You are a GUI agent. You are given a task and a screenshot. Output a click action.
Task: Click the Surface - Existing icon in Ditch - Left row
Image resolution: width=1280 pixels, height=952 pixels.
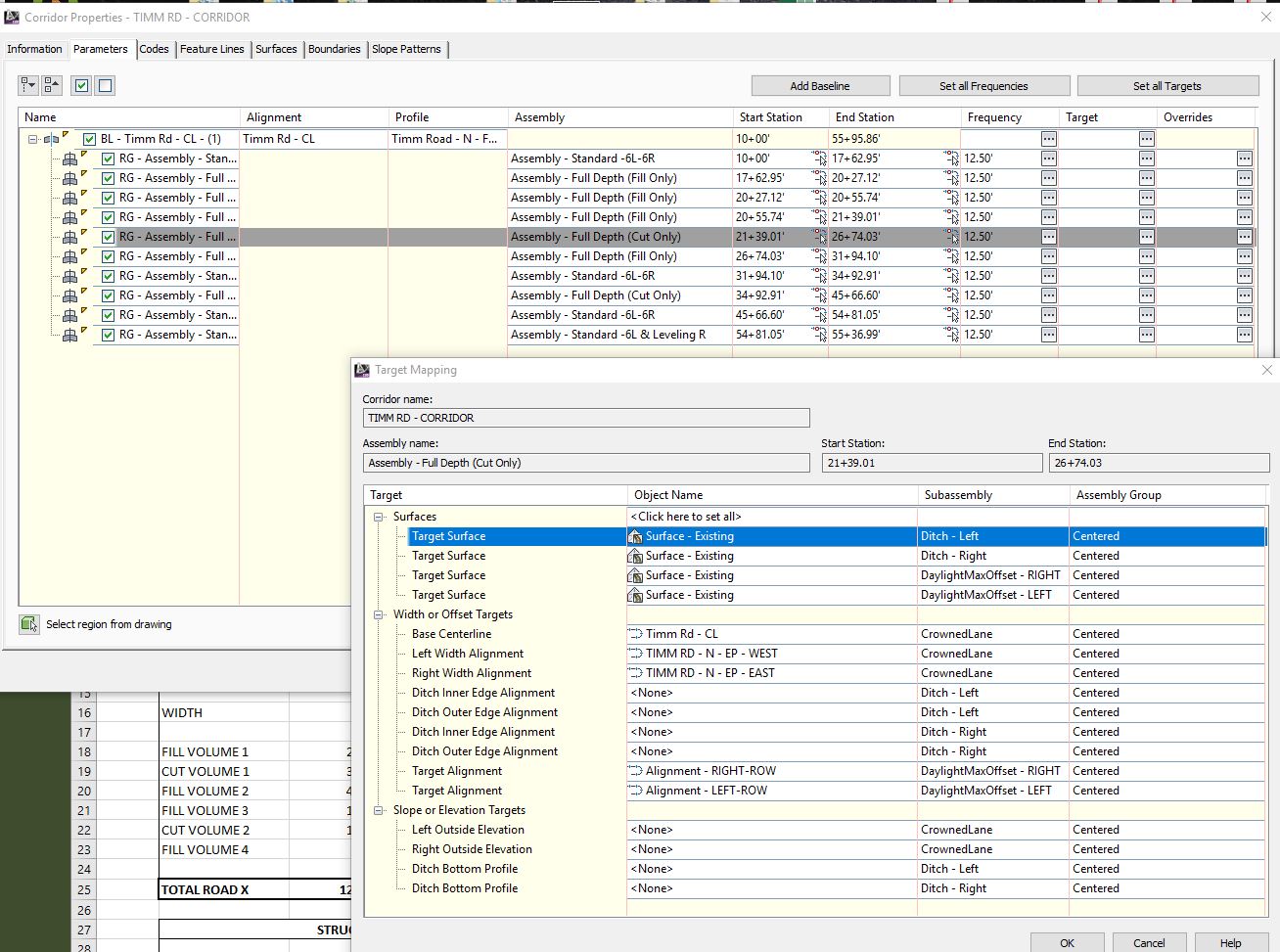634,535
